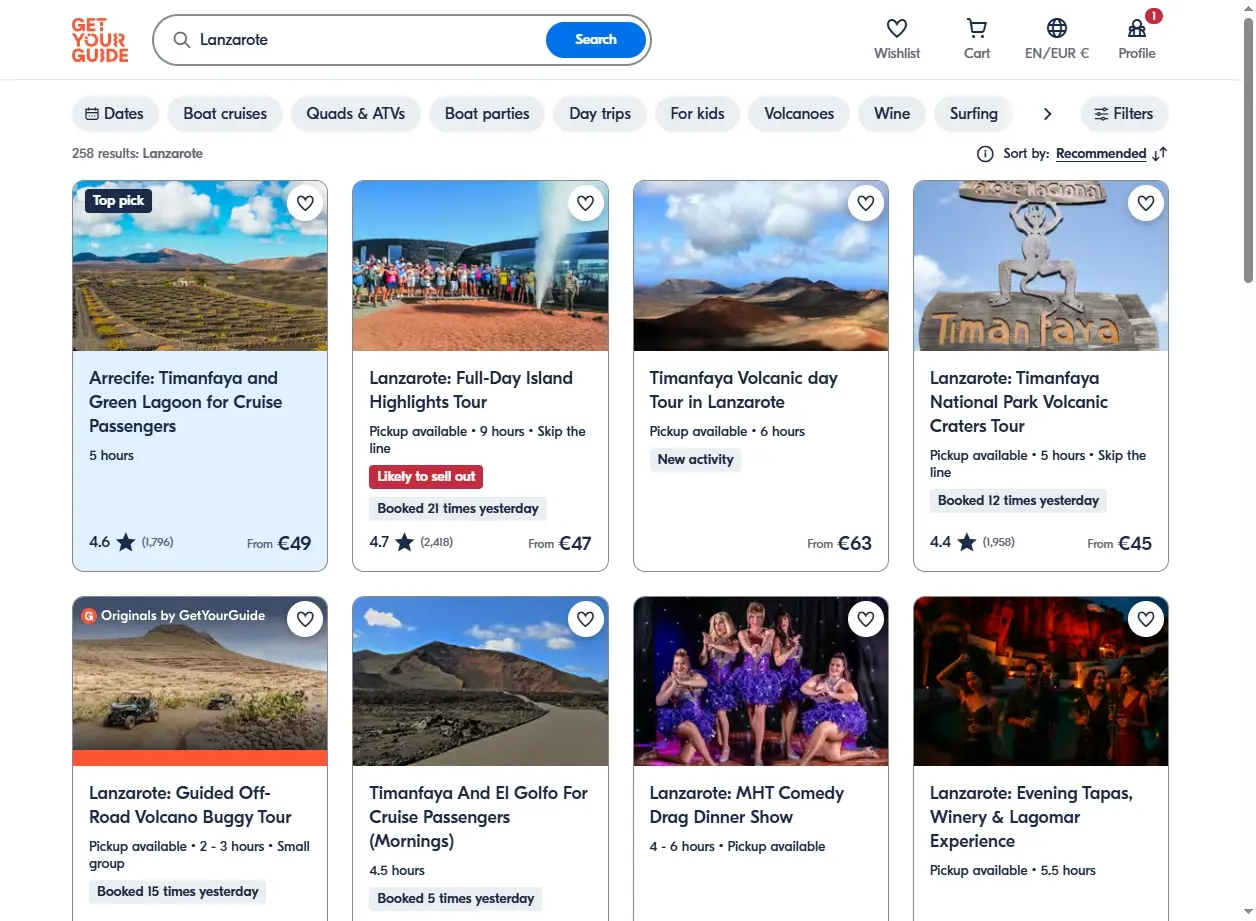The image size is (1256, 921).
Task: Open Timanfaya Volcanic day Tour in Lanzarote
Action: tap(744, 390)
